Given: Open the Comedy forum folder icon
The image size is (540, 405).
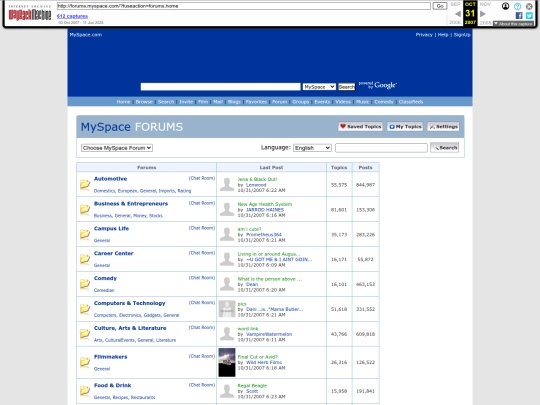Looking at the screenshot, I should [x=85, y=284].
